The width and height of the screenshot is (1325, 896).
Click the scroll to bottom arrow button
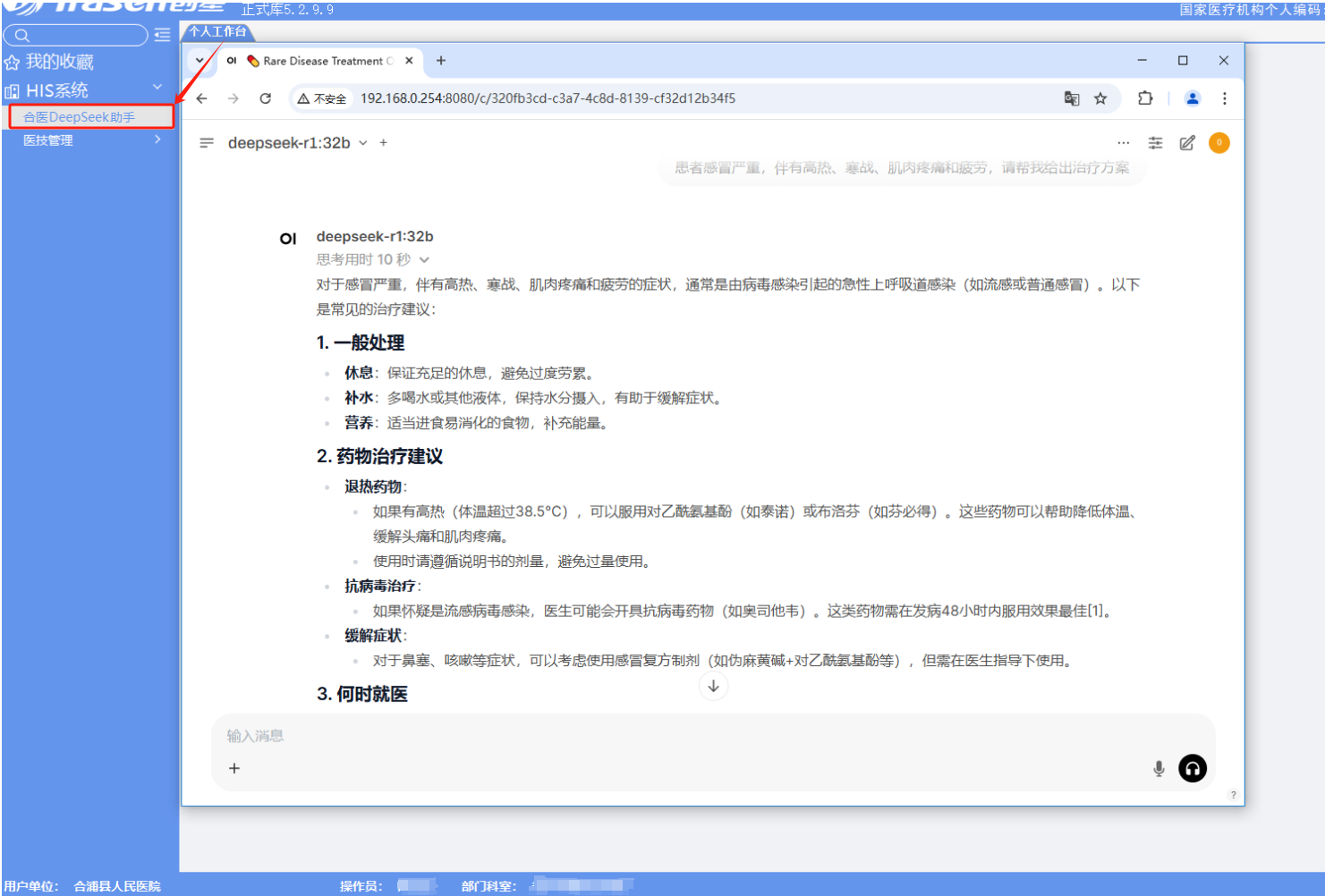click(713, 687)
